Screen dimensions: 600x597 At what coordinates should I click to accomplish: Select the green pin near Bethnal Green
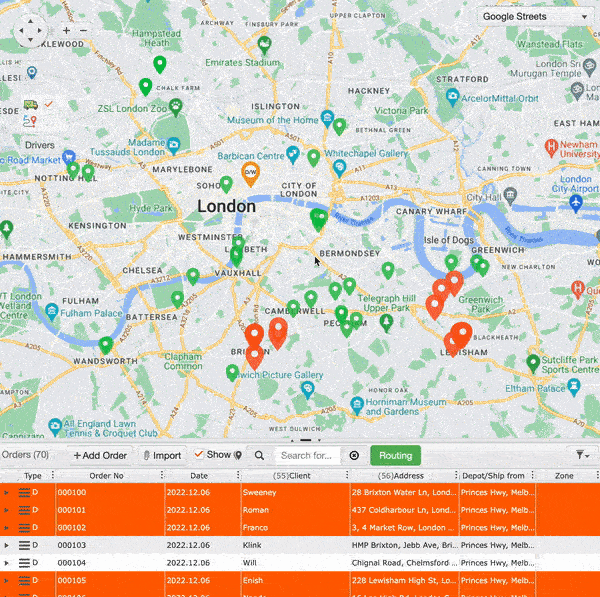pos(339,127)
